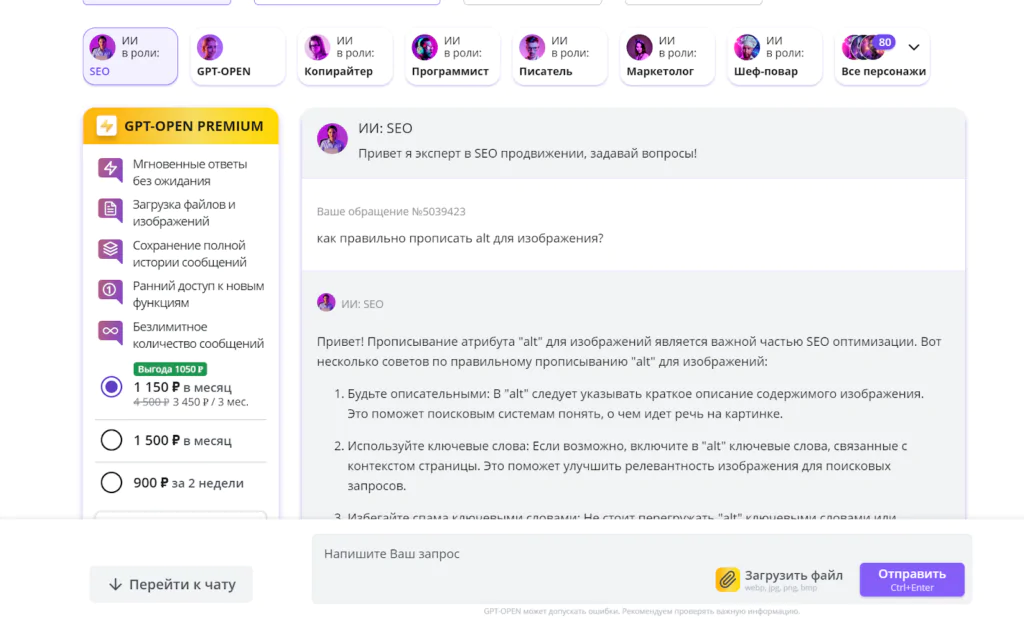Click the message history layers icon
Image resolution: width=1024 pixels, height=618 pixels.
(x=110, y=250)
